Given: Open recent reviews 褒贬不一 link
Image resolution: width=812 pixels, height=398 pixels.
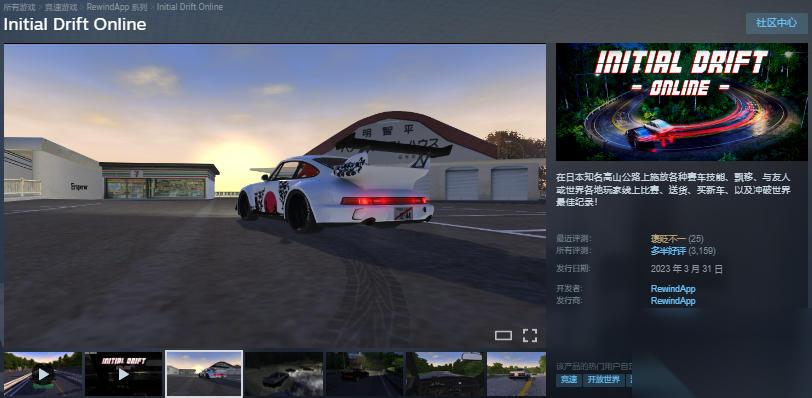Looking at the screenshot, I should 668,239.
